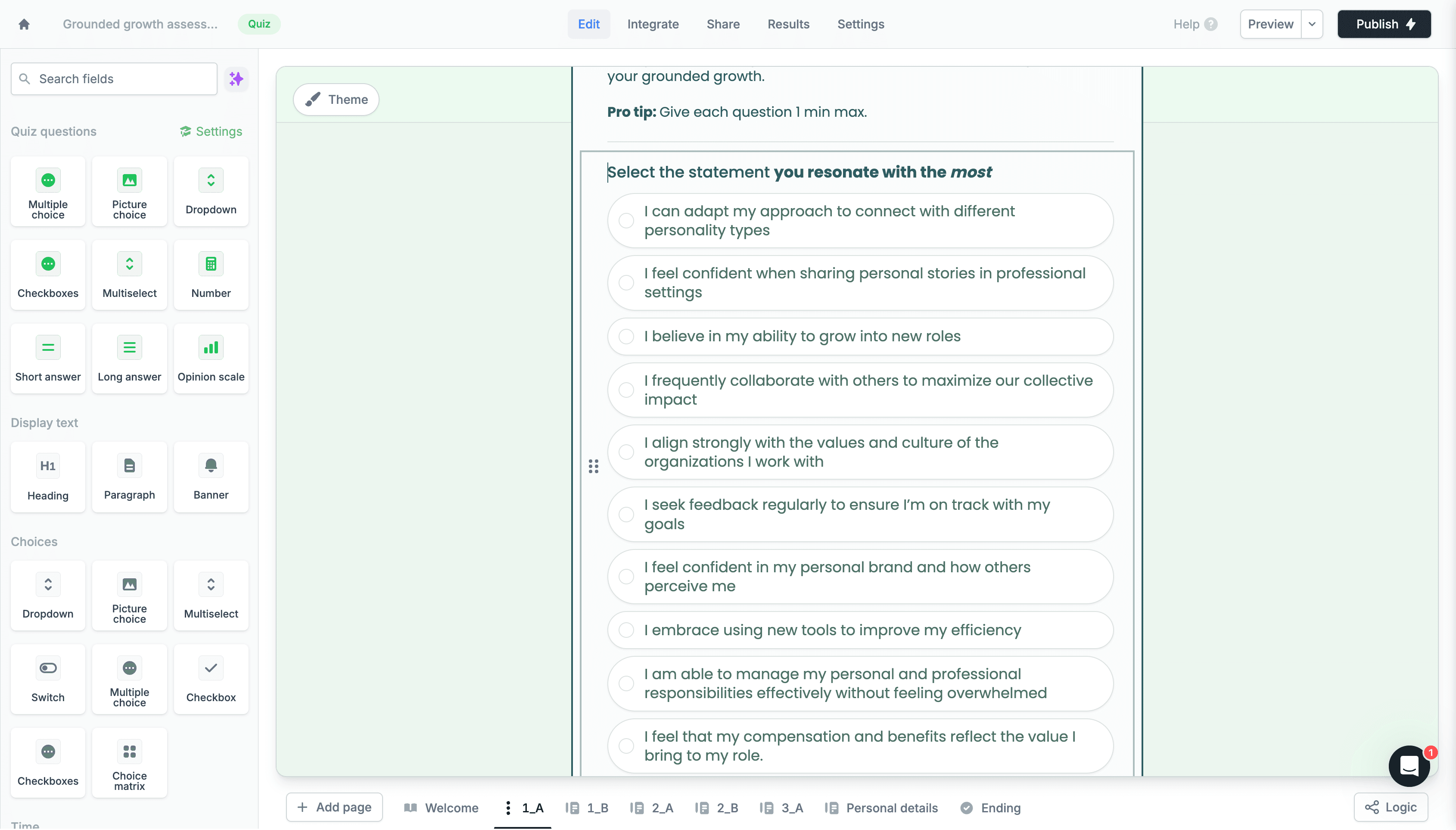Select 'manage my personal and professional' radio option
Image resolution: width=1456 pixels, height=830 pixels.
tap(626, 683)
